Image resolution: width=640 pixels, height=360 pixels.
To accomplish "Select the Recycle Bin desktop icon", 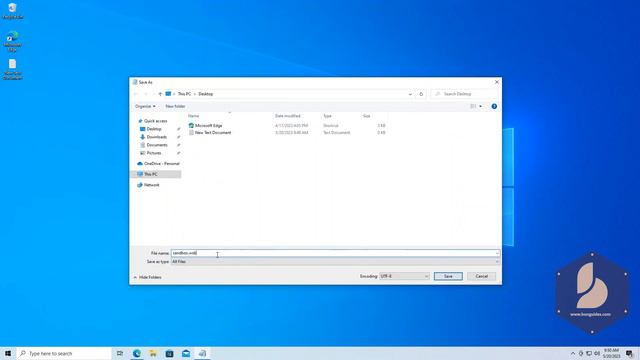I will pyautogui.click(x=12, y=11).
